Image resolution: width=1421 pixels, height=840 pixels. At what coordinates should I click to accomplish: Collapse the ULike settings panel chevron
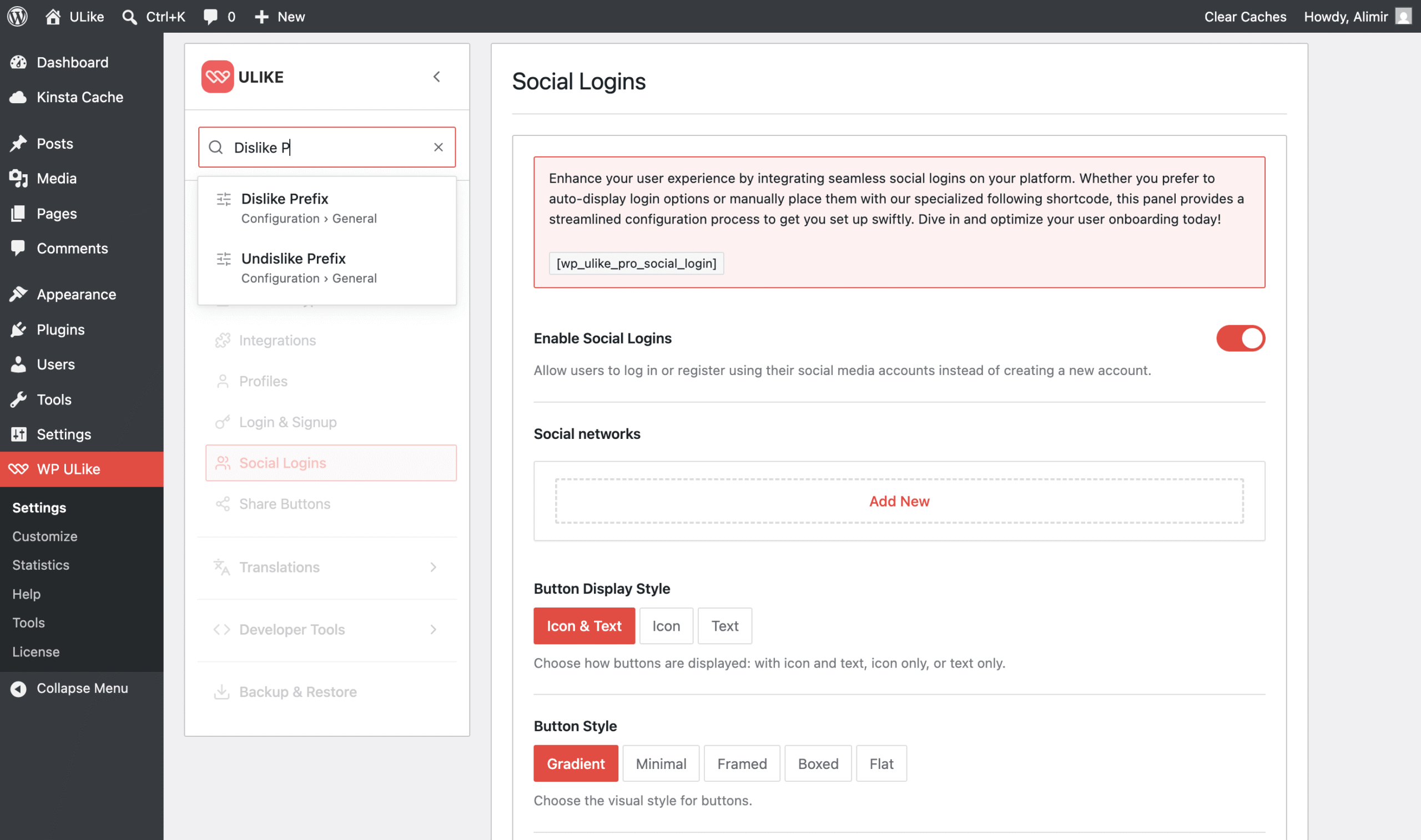tap(436, 77)
